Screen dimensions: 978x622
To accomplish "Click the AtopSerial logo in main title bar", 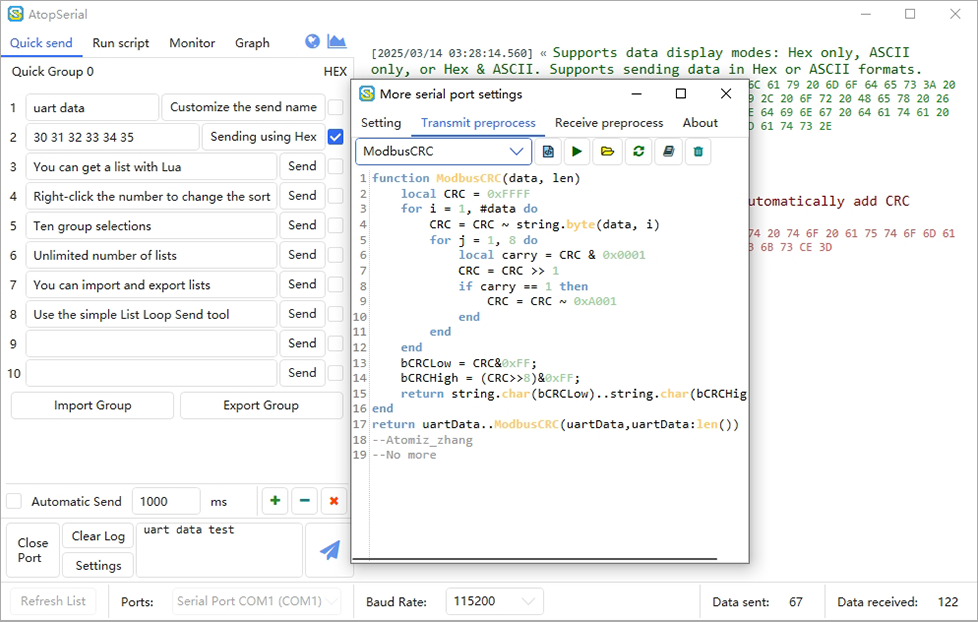I will coord(15,14).
